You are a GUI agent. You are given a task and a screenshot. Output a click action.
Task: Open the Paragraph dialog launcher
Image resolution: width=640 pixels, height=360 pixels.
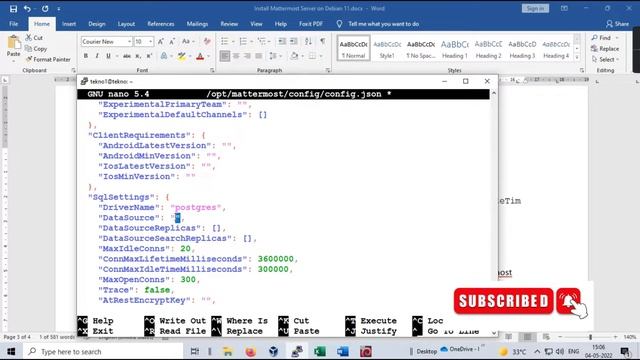click(x=328, y=71)
